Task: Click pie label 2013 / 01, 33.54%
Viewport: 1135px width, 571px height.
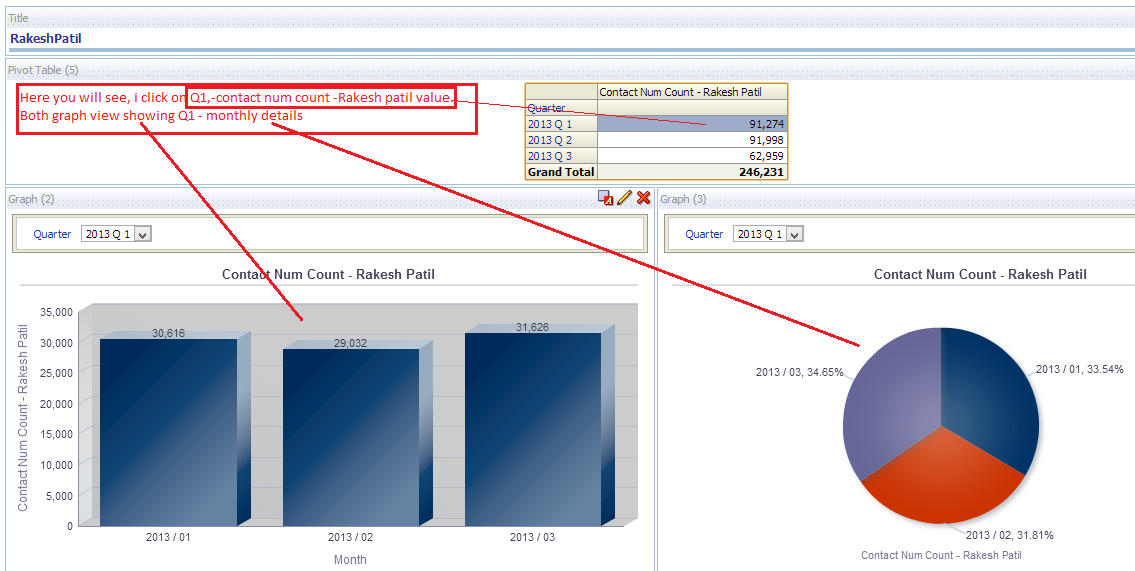Action: (x=1079, y=369)
